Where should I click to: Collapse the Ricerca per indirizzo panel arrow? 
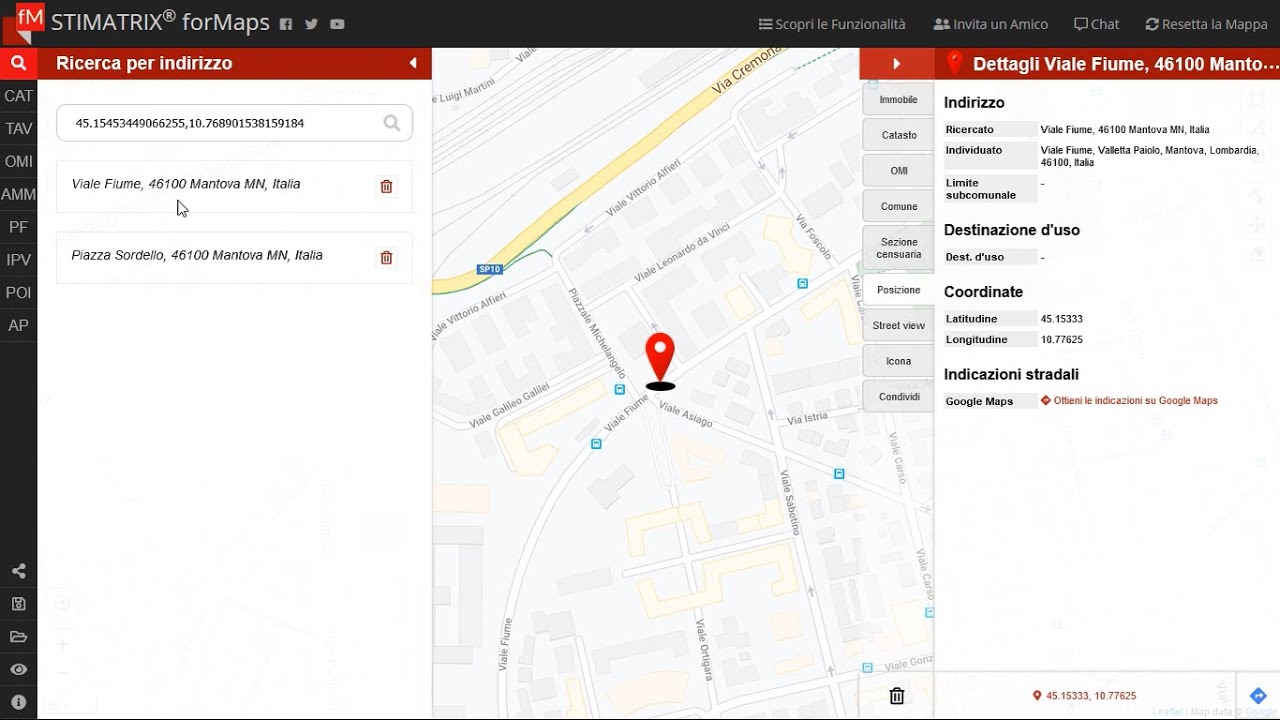coord(413,63)
